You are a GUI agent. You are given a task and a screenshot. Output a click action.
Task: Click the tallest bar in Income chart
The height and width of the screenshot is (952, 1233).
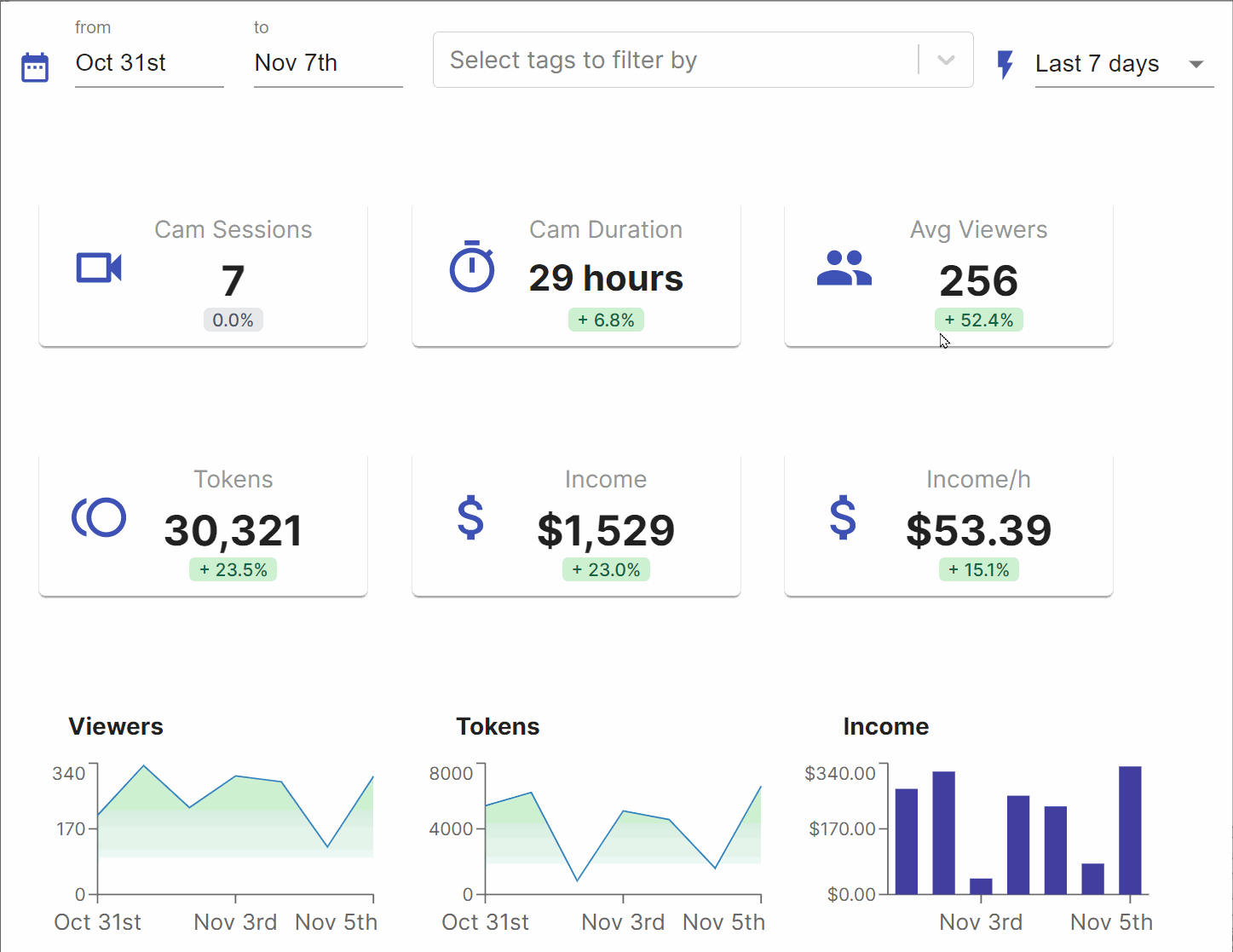[x=1130, y=829]
